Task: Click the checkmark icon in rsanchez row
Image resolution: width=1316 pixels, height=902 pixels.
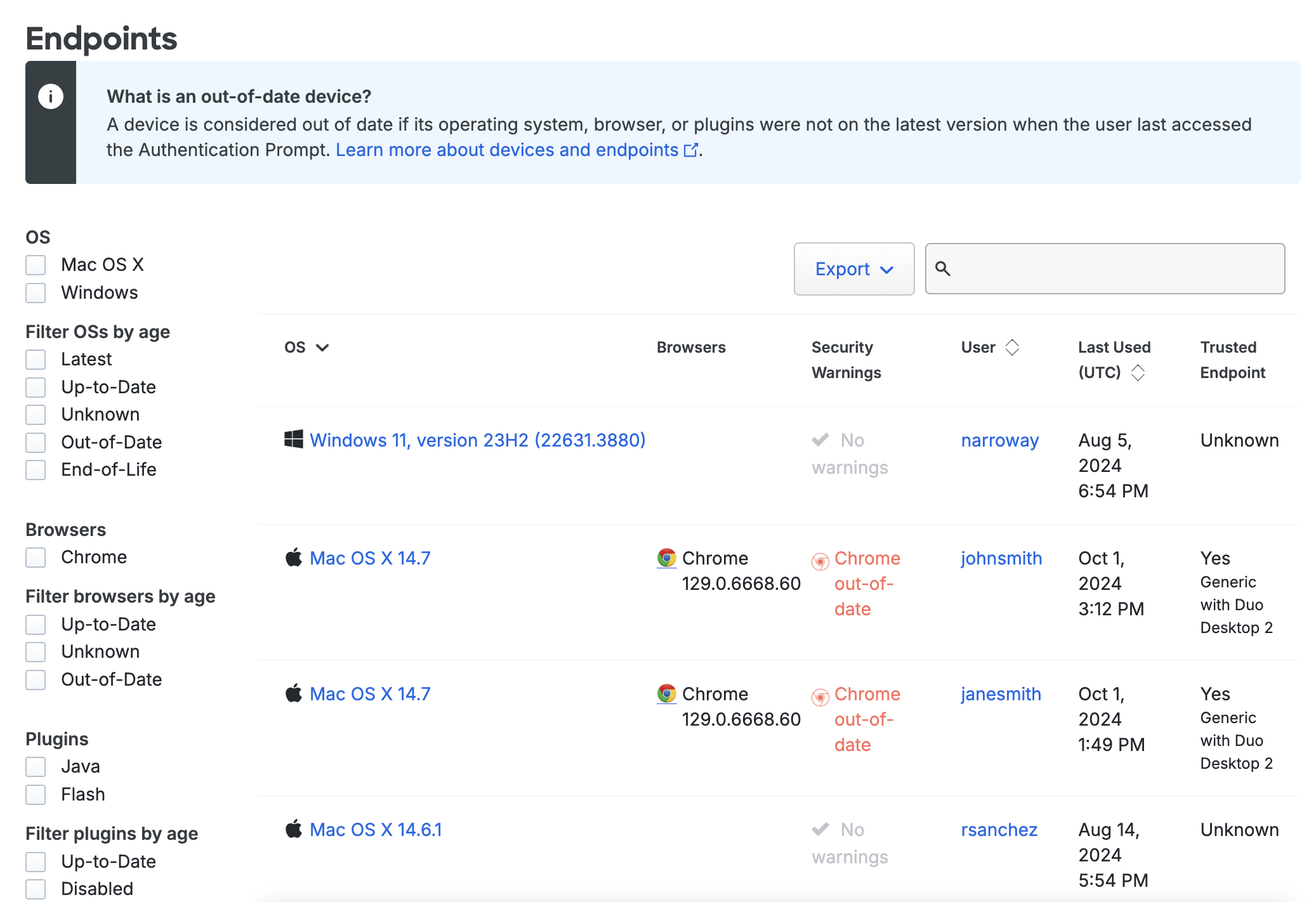Action: (x=820, y=829)
